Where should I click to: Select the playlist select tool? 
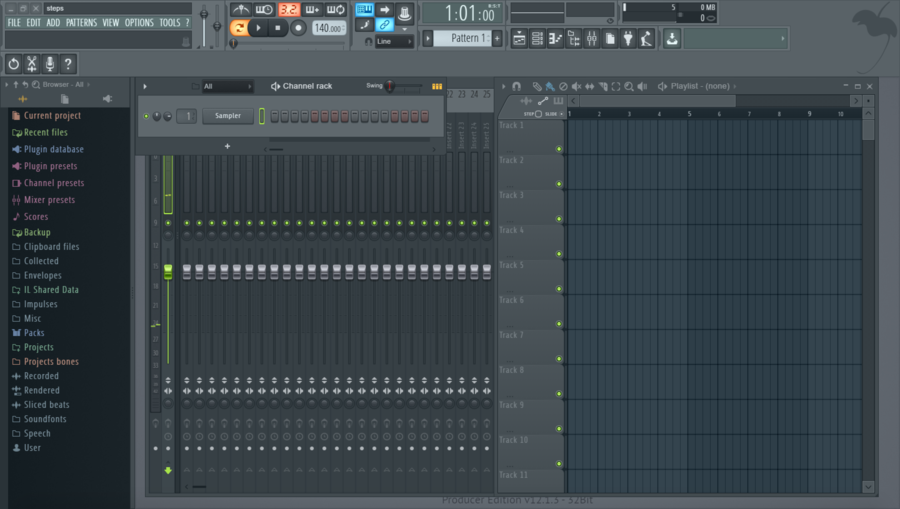[x=616, y=86]
